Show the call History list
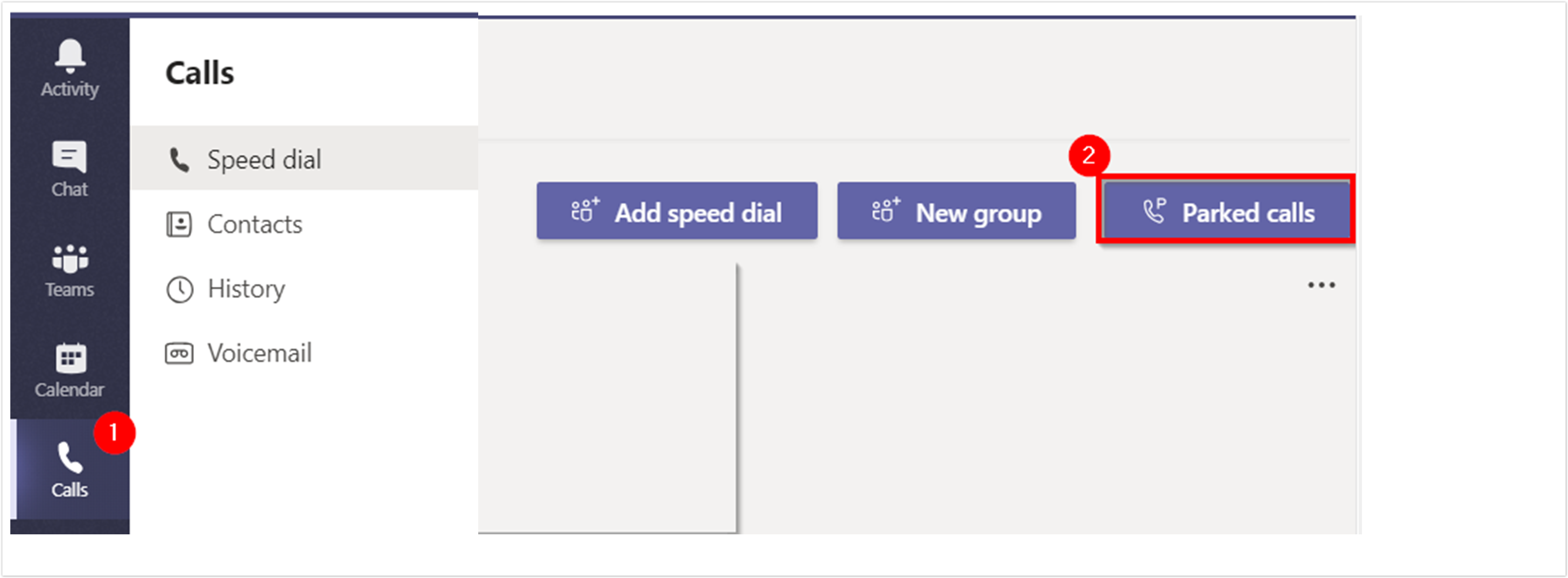Screen dimensions: 1568x578 (246, 289)
